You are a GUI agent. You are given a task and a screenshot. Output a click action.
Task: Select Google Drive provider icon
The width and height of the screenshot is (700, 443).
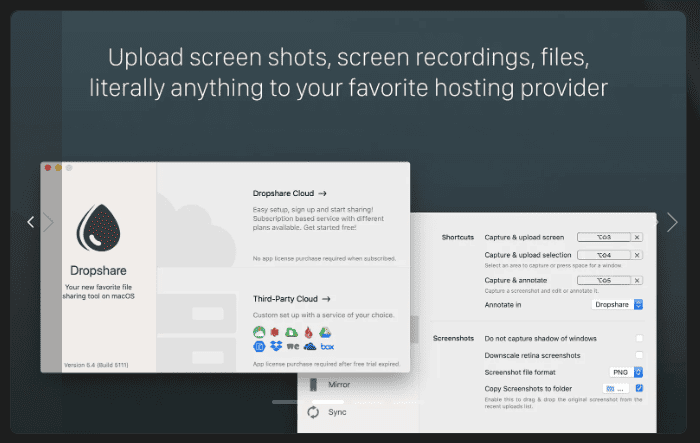325,332
